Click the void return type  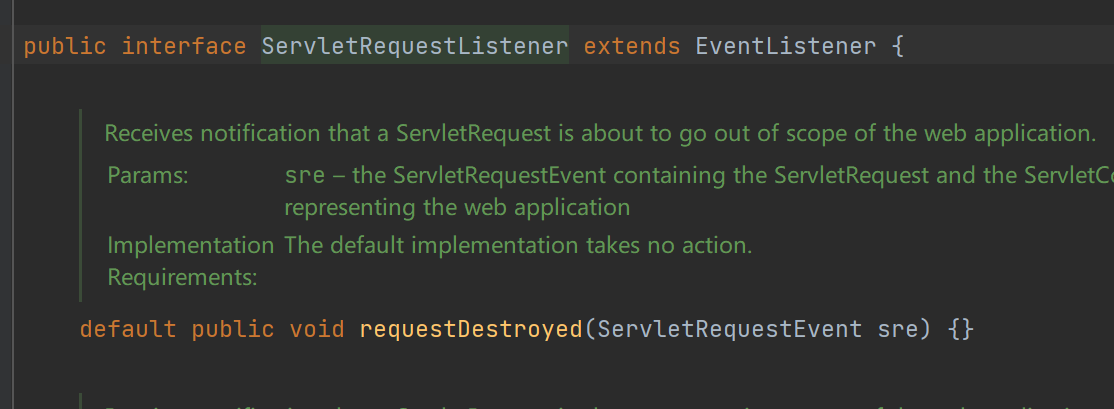pos(316,329)
